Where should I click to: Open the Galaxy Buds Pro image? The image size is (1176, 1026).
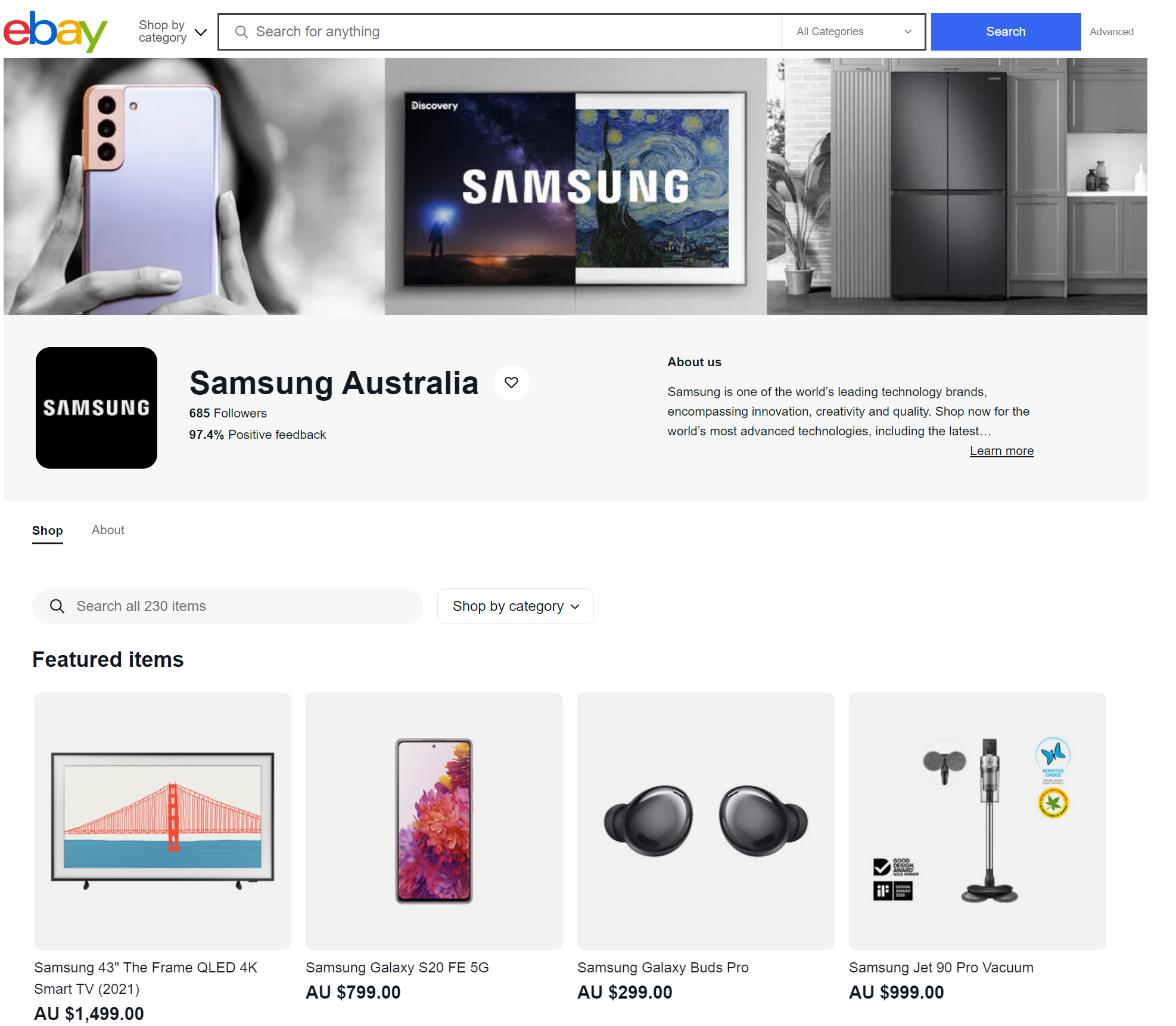point(706,821)
